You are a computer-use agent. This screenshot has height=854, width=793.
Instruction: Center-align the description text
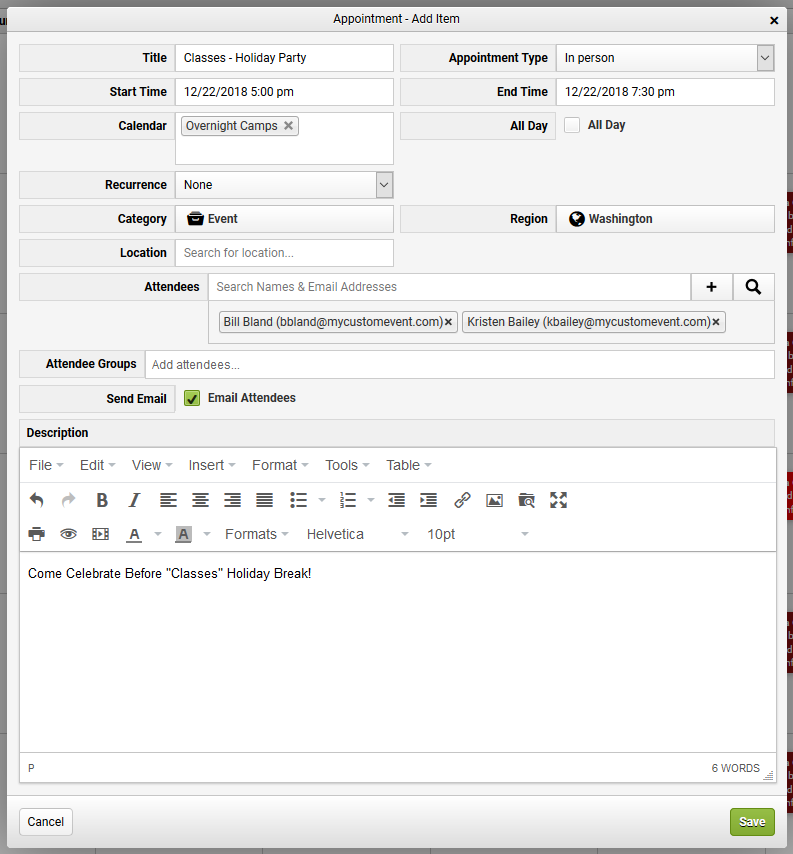(x=200, y=499)
